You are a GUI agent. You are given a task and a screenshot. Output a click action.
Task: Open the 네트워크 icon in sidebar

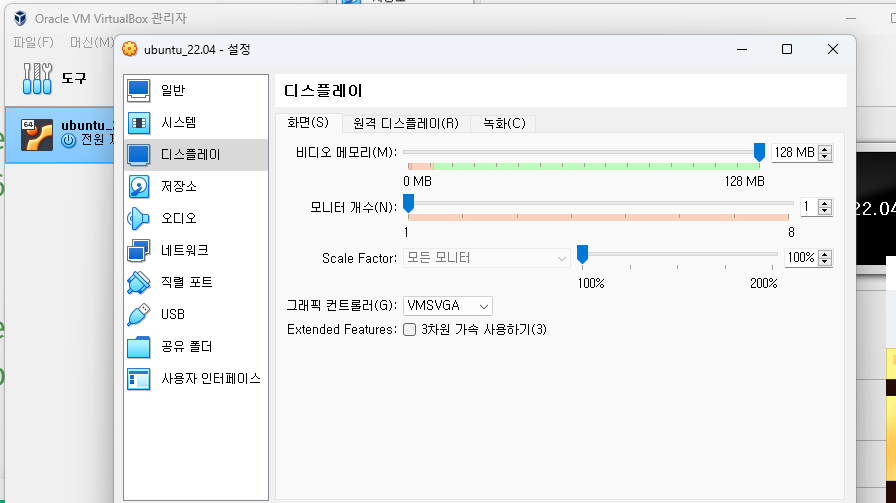tap(139, 250)
